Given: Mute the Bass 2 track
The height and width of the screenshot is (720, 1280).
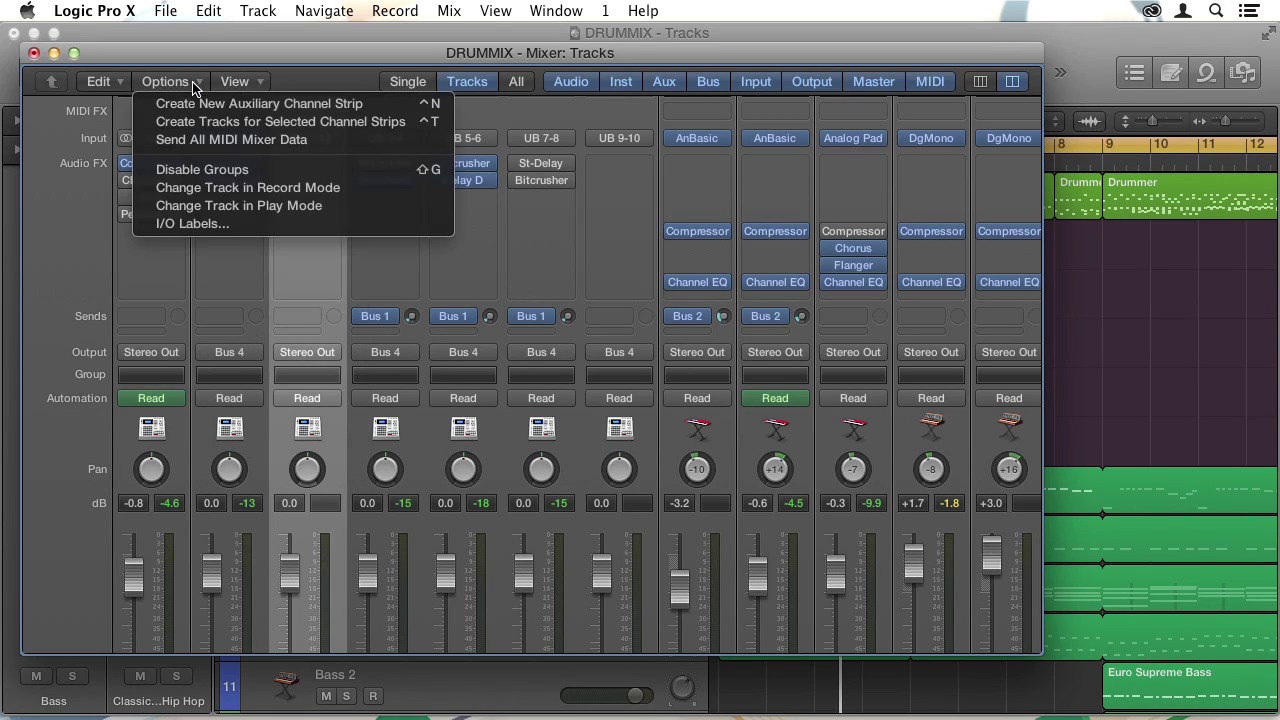Looking at the screenshot, I should [x=325, y=696].
